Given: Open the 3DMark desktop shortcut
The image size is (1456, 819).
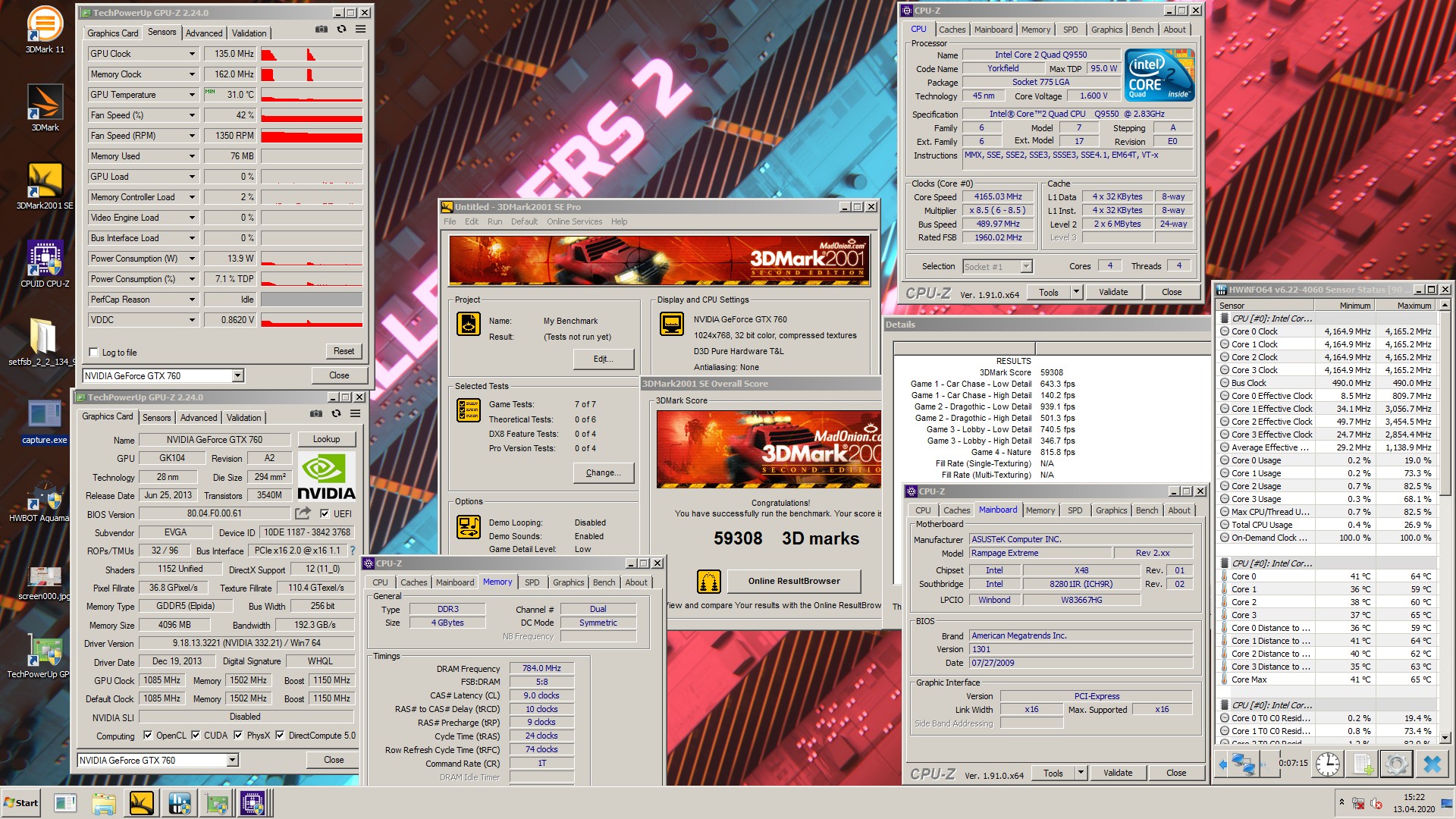Looking at the screenshot, I should [45, 106].
